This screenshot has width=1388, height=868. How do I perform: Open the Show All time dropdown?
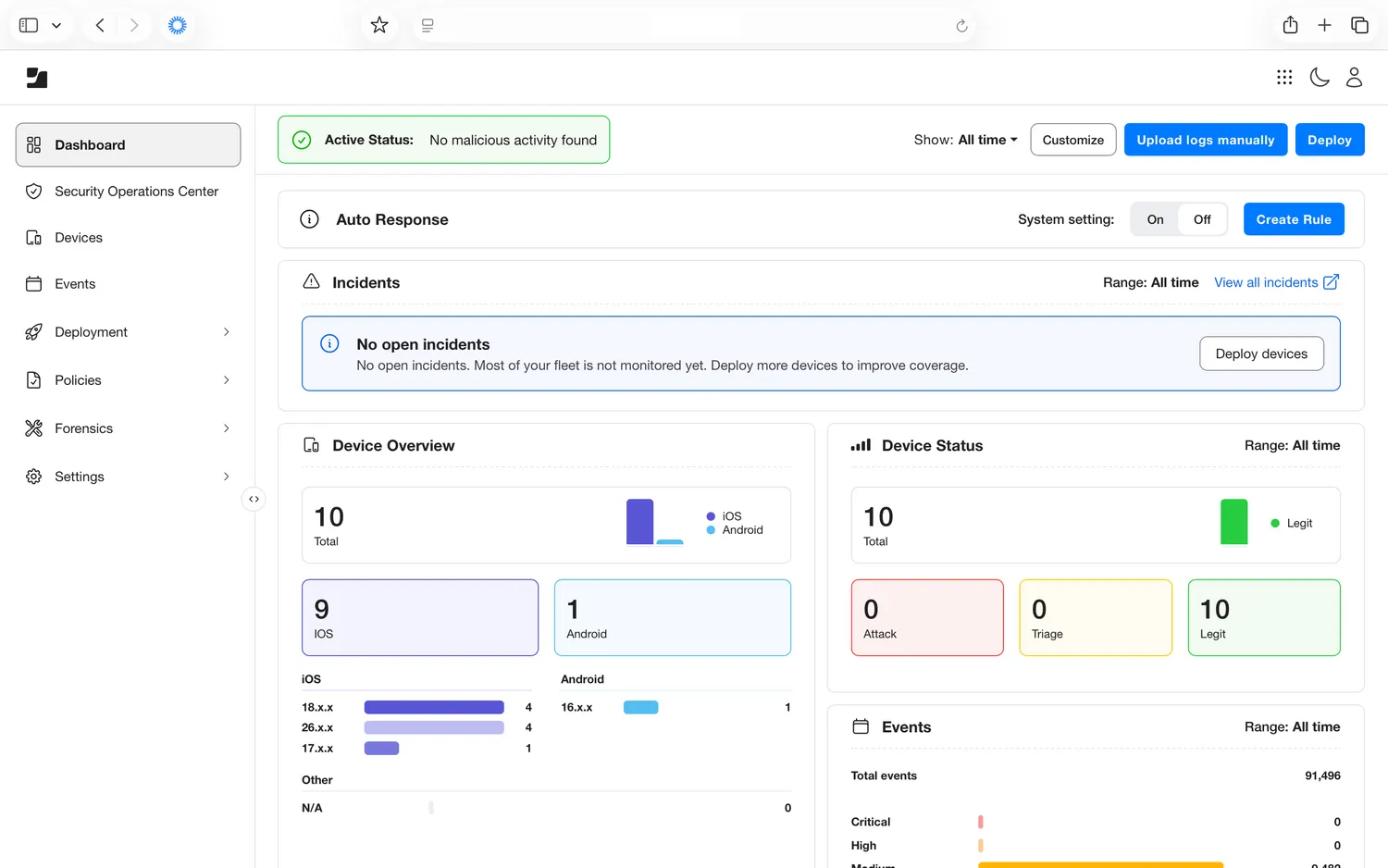(x=966, y=140)
